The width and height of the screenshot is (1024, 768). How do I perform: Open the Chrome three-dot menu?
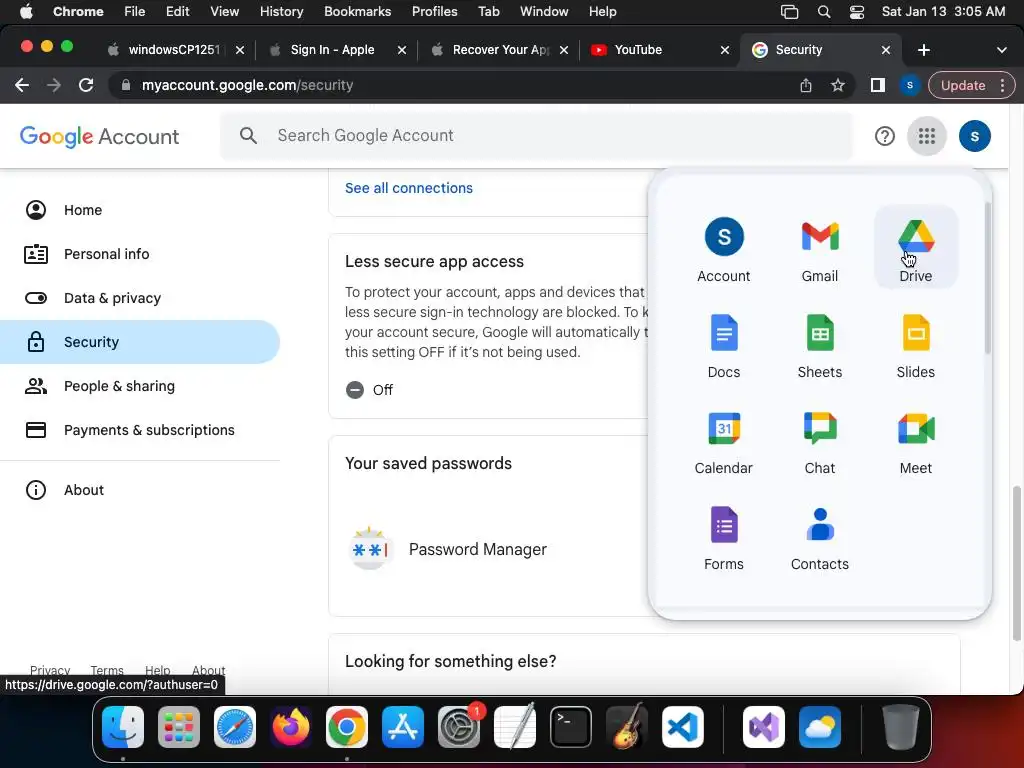(x=1002, y=85)
